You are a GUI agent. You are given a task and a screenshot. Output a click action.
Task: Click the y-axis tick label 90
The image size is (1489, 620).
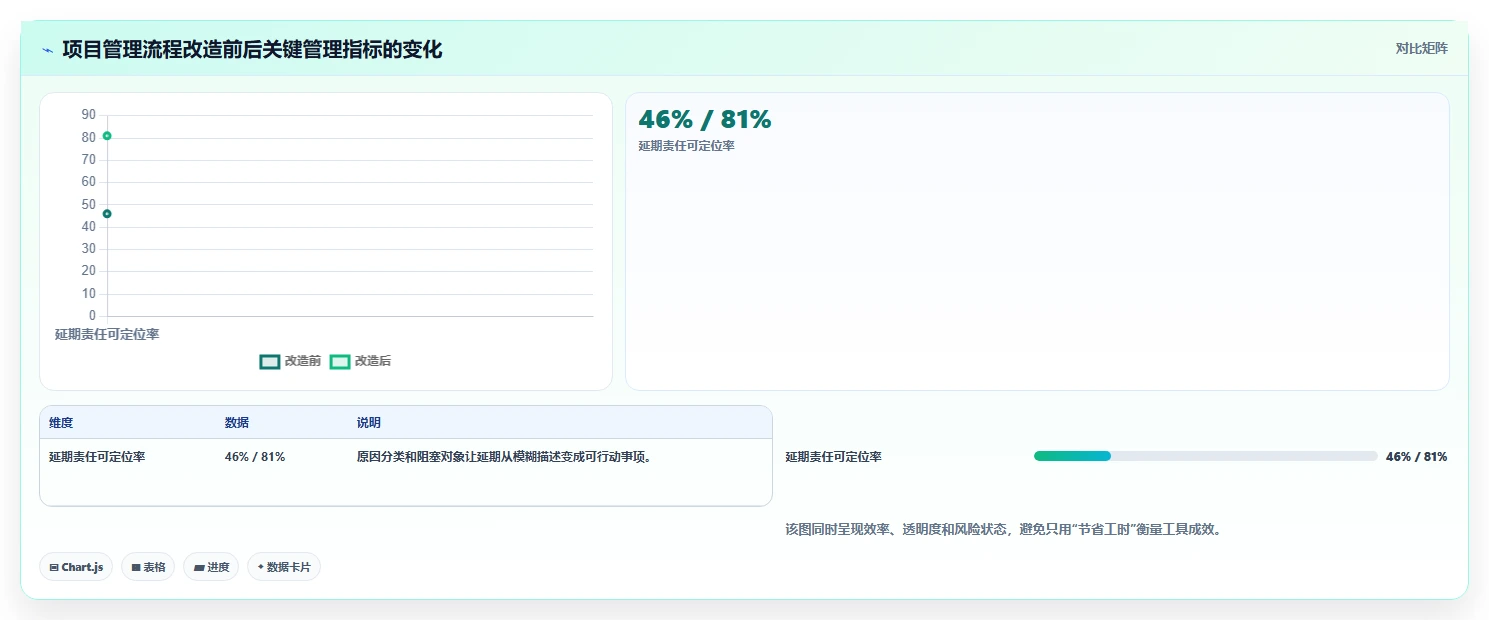(89, 115)
